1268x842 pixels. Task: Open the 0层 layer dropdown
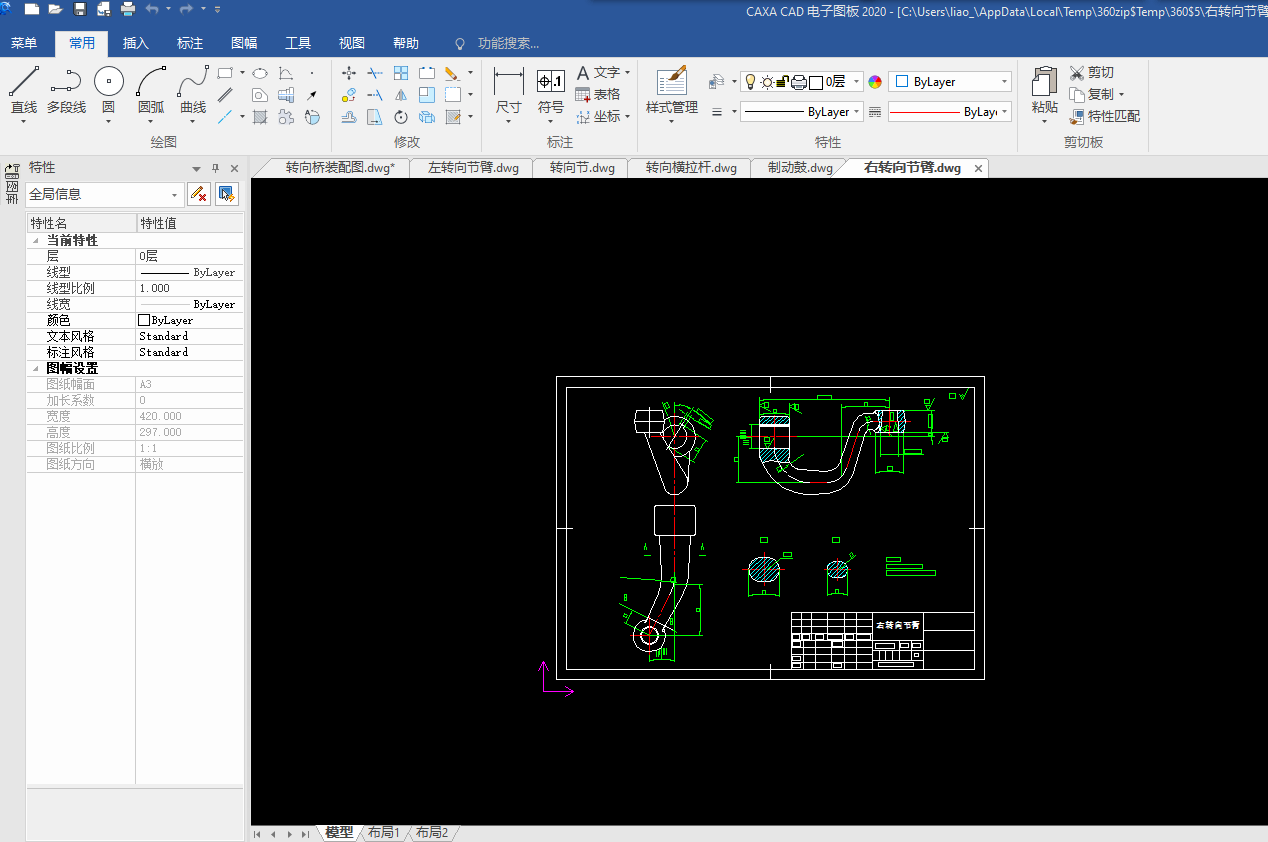point(801,82)
